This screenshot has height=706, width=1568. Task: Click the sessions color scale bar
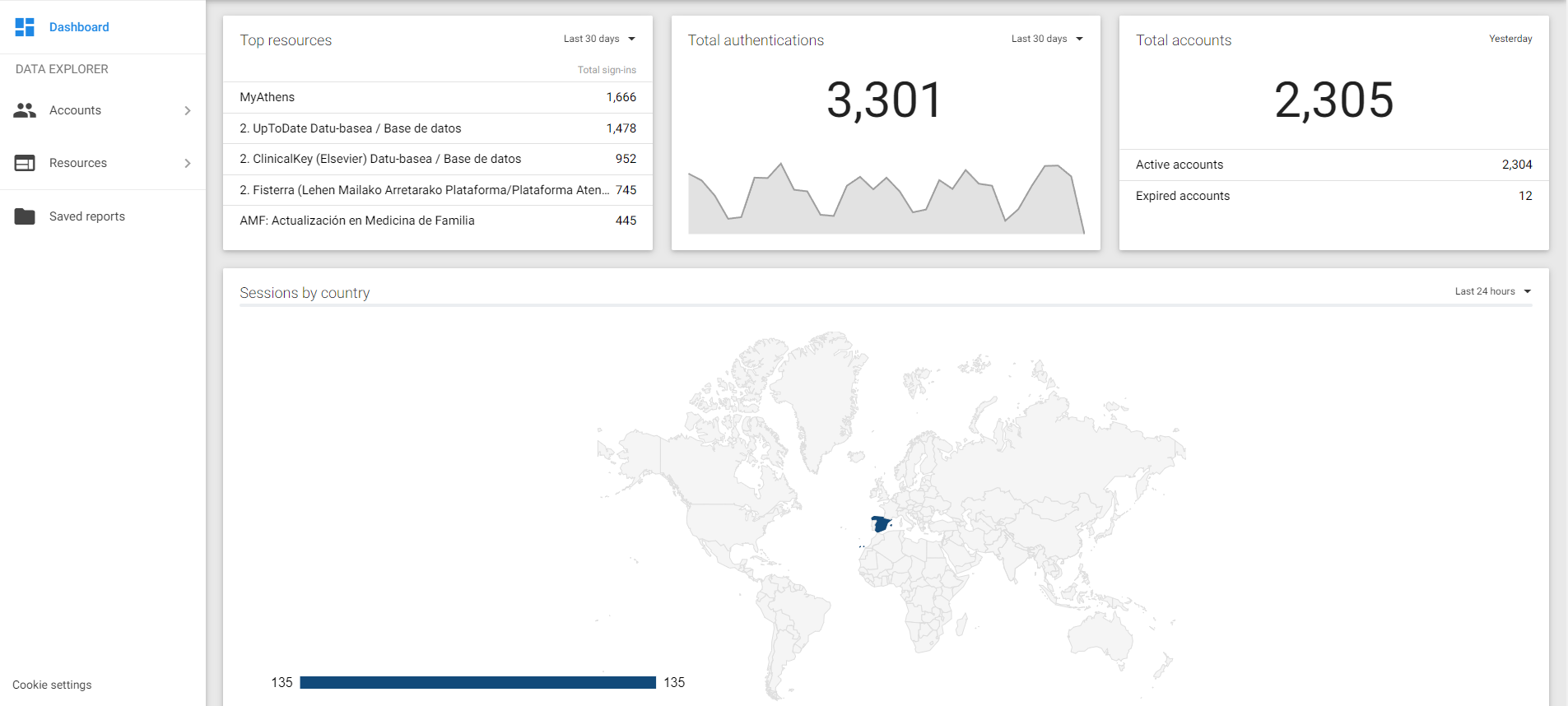477,682
